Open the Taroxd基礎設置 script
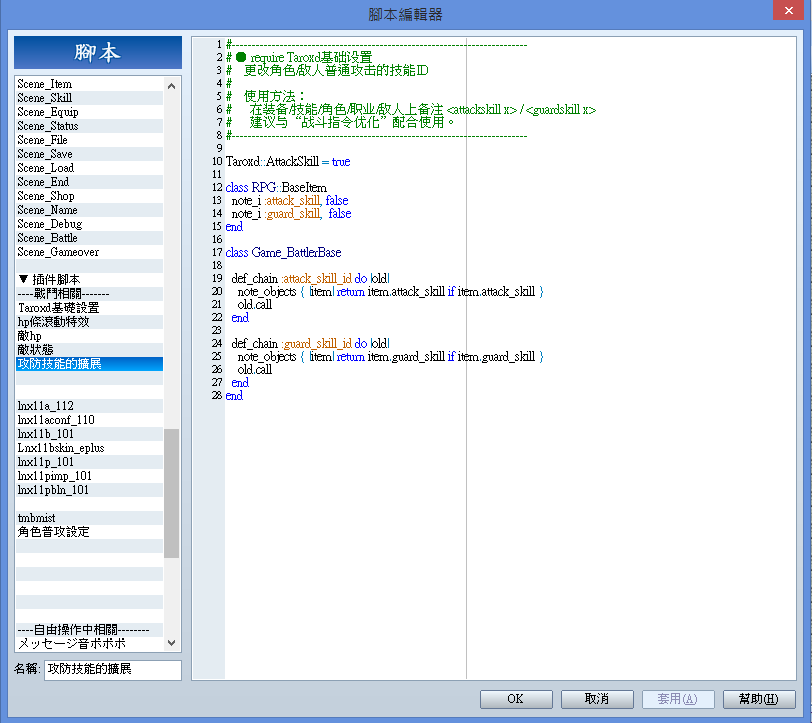This screenshot has height=723, width=812. click(90, 308)
